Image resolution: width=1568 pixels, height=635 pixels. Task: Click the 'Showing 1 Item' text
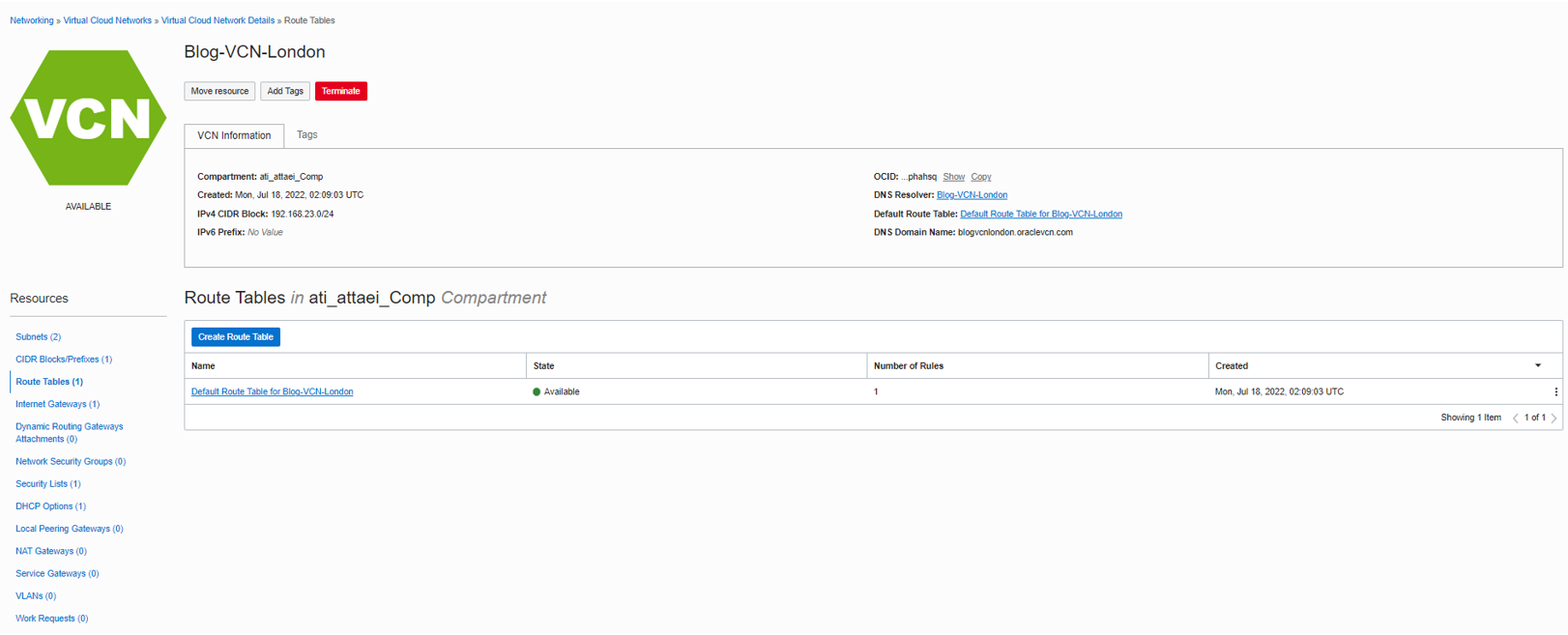tap(1470, 418)
